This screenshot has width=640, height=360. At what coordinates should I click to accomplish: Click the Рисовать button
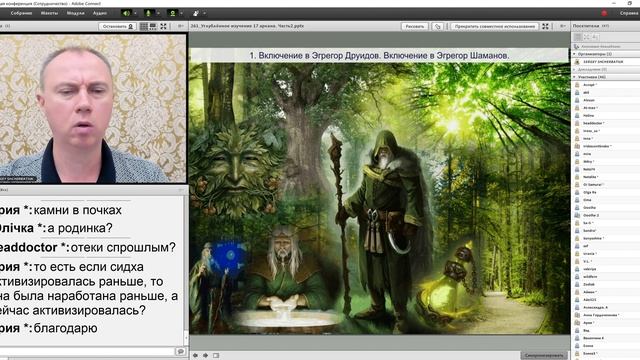[415, 26]
